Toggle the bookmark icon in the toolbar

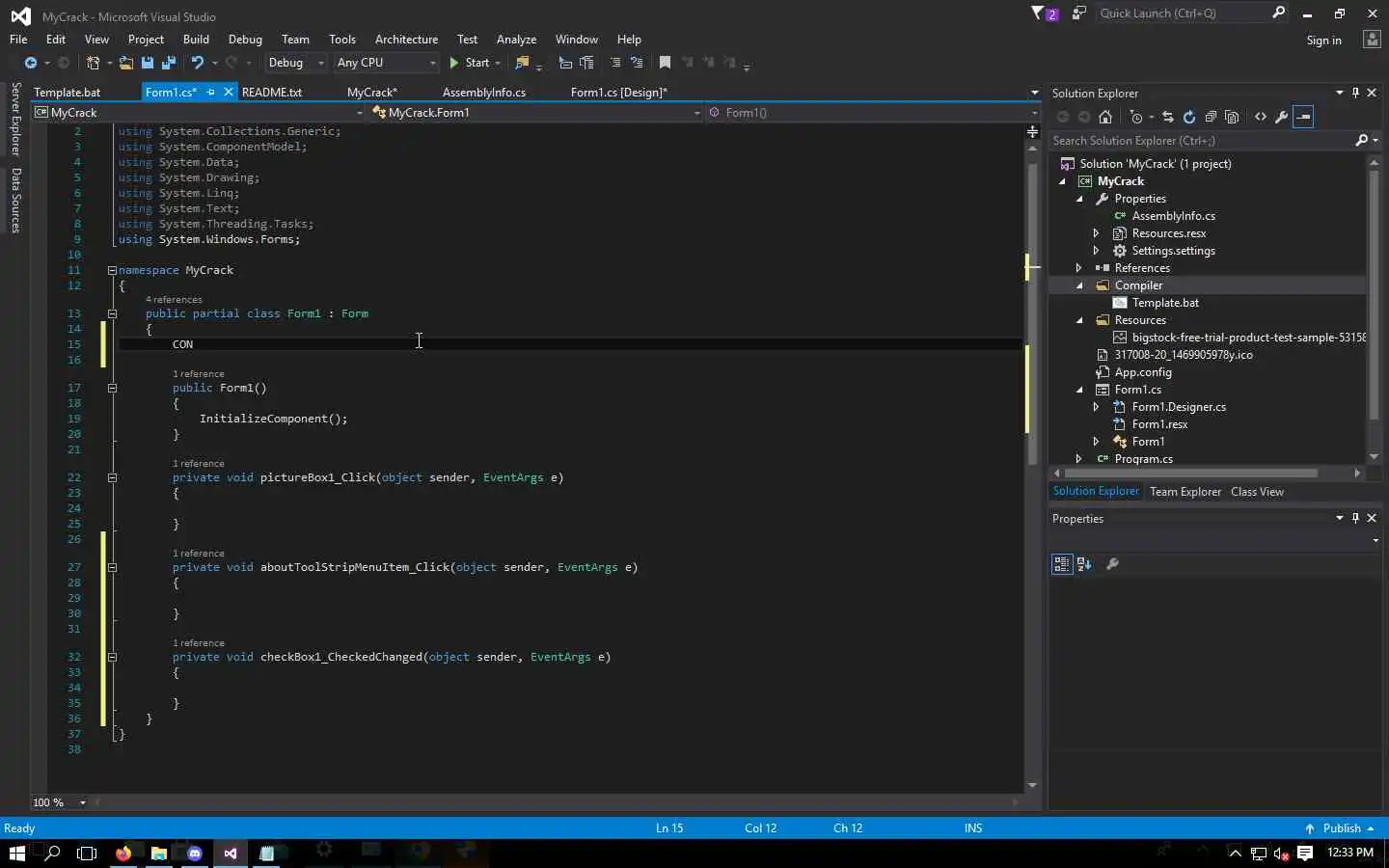point(665,63)
